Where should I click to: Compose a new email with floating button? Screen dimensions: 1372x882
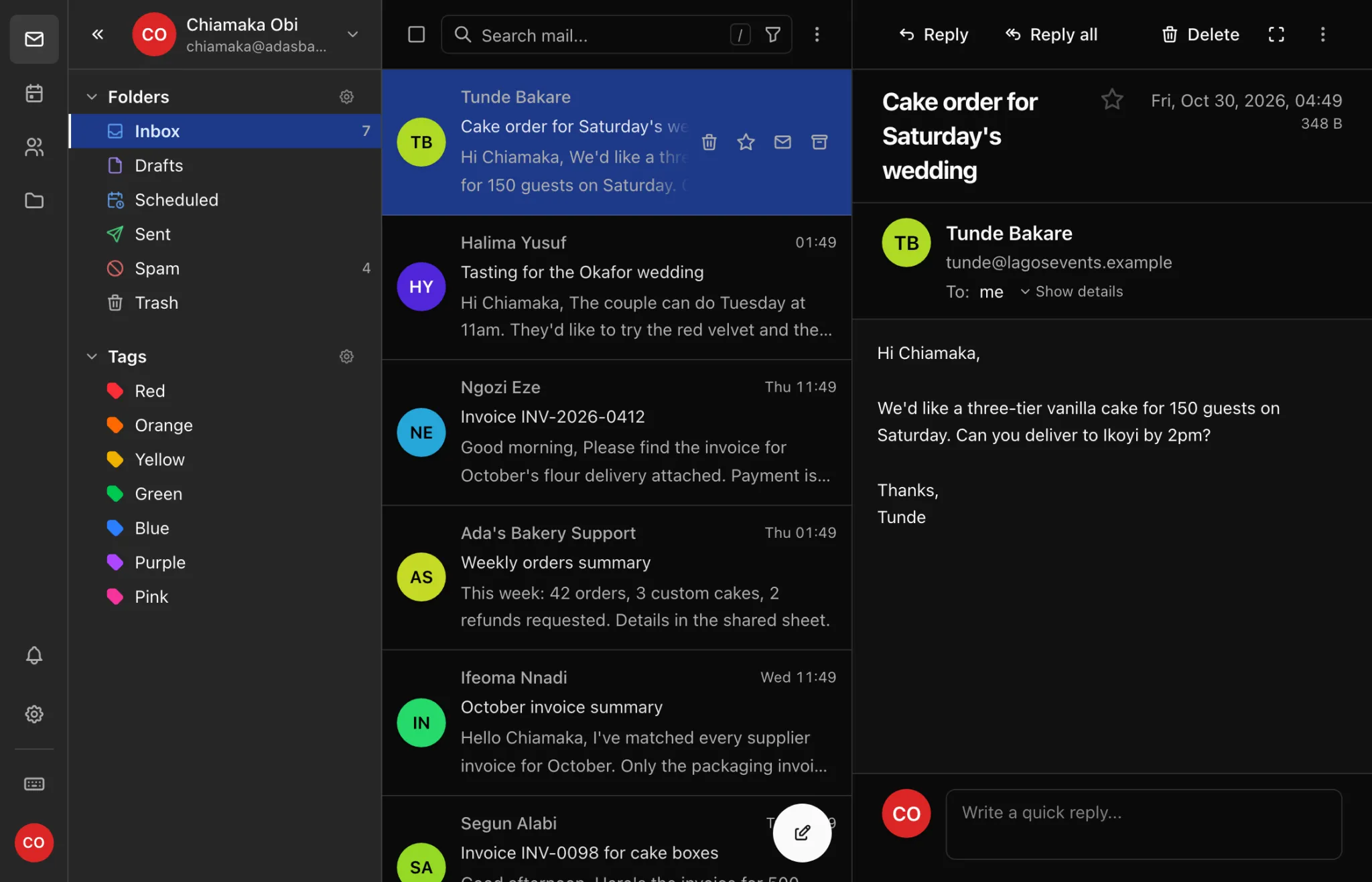(x=802, y=832)
